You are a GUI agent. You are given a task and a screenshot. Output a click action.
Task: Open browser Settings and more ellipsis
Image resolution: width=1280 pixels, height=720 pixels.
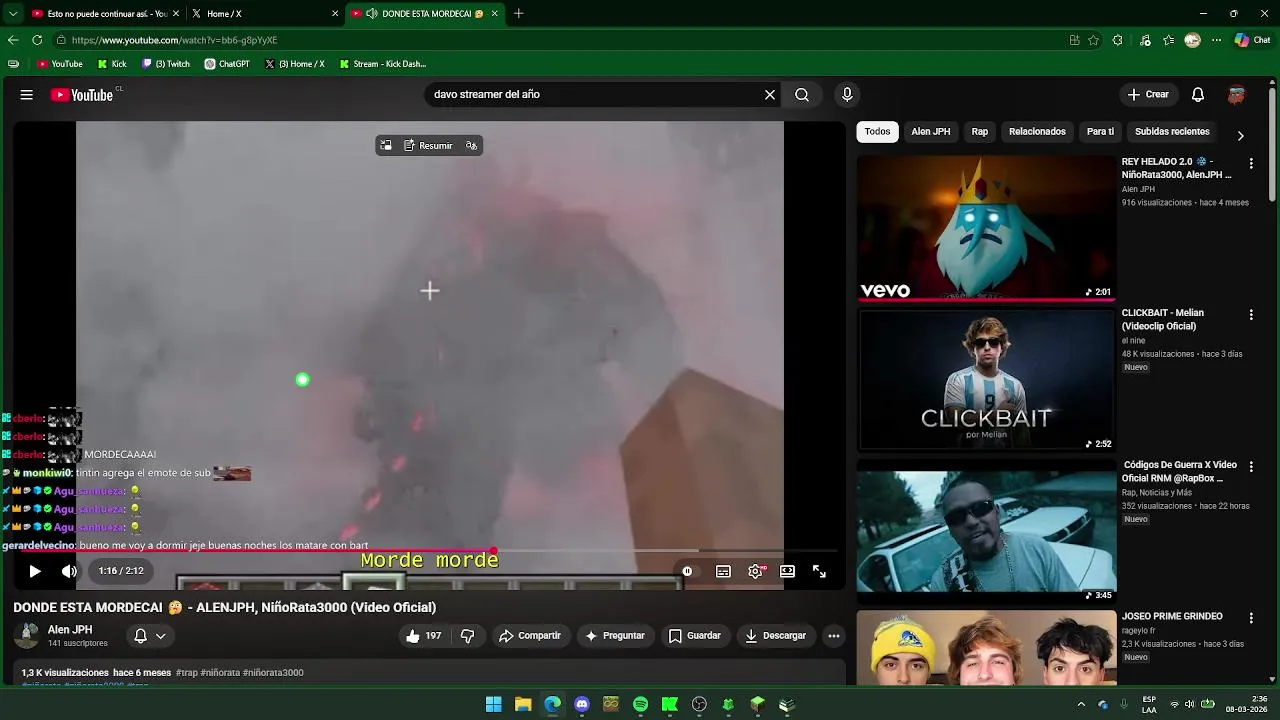pyautogui.click(x=1217, y=40)
